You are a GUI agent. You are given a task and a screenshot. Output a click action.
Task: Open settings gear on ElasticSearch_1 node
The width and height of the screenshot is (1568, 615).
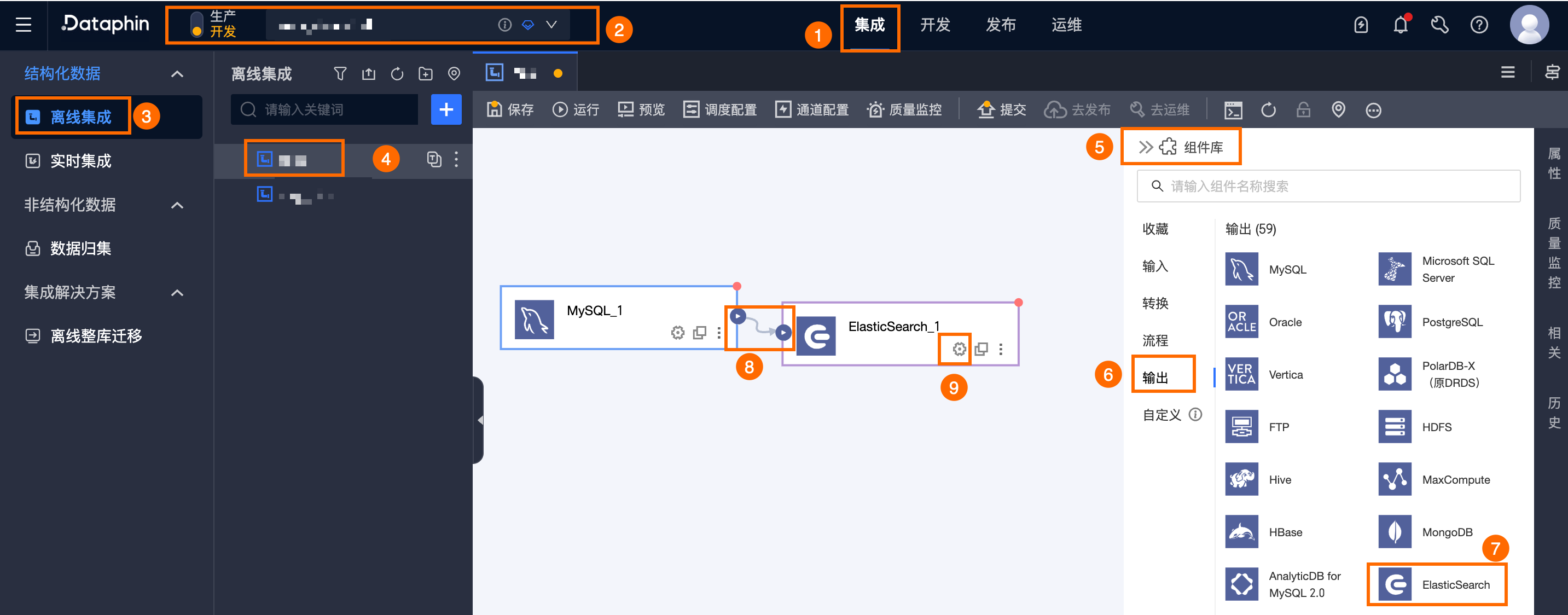pos(959,349)
